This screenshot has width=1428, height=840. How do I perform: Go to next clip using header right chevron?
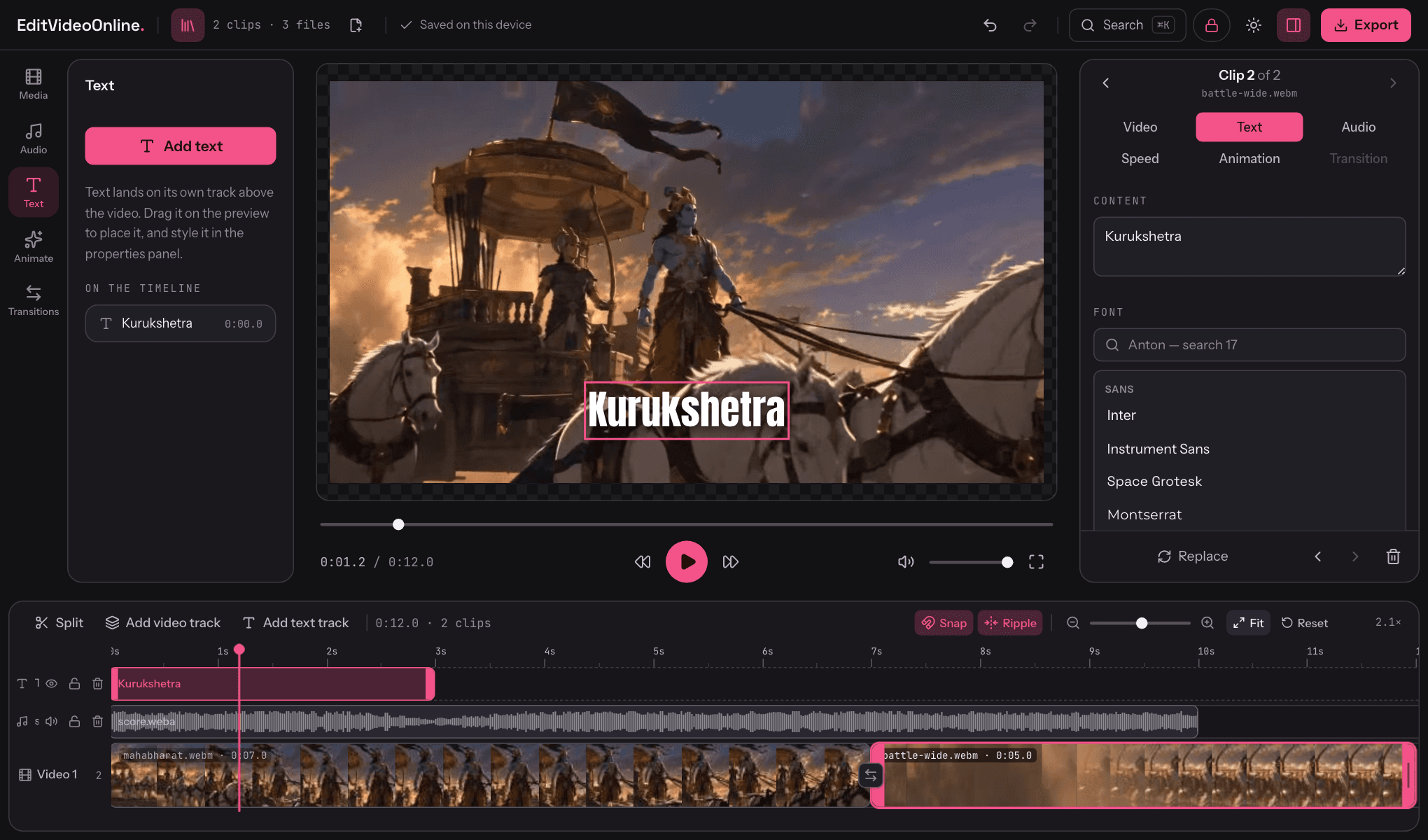(x=1393, y=83)
